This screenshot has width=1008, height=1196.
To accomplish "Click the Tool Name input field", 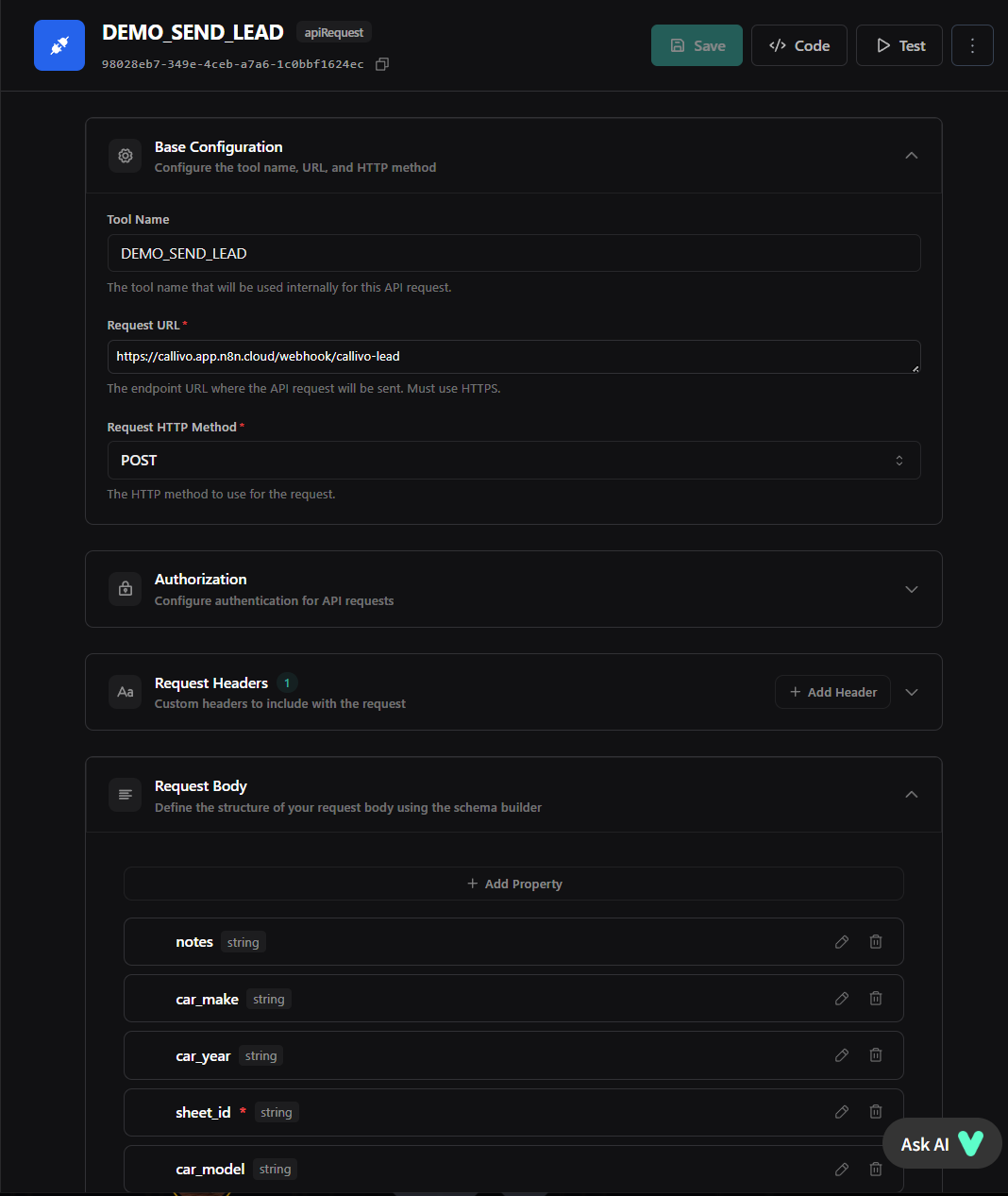I will coord(513,253).
